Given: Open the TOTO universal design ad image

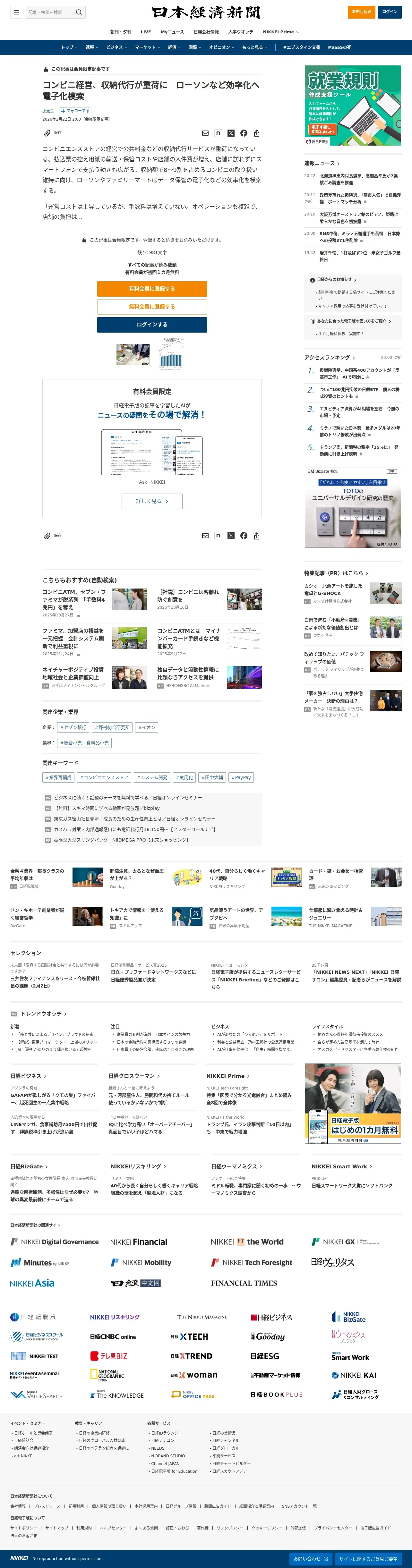Looking at the screenshot, I should pyautogui.click(x=353, y=508).
